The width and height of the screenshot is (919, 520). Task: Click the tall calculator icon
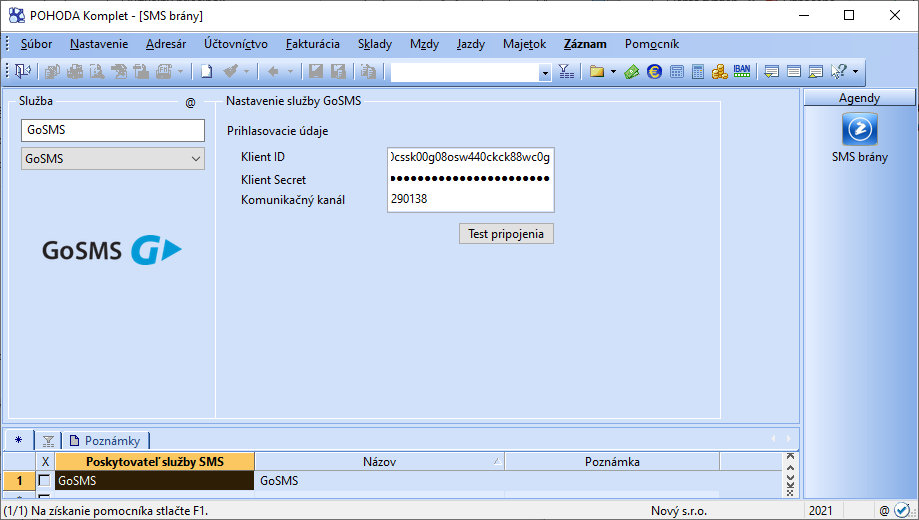(x=697, y=72)
